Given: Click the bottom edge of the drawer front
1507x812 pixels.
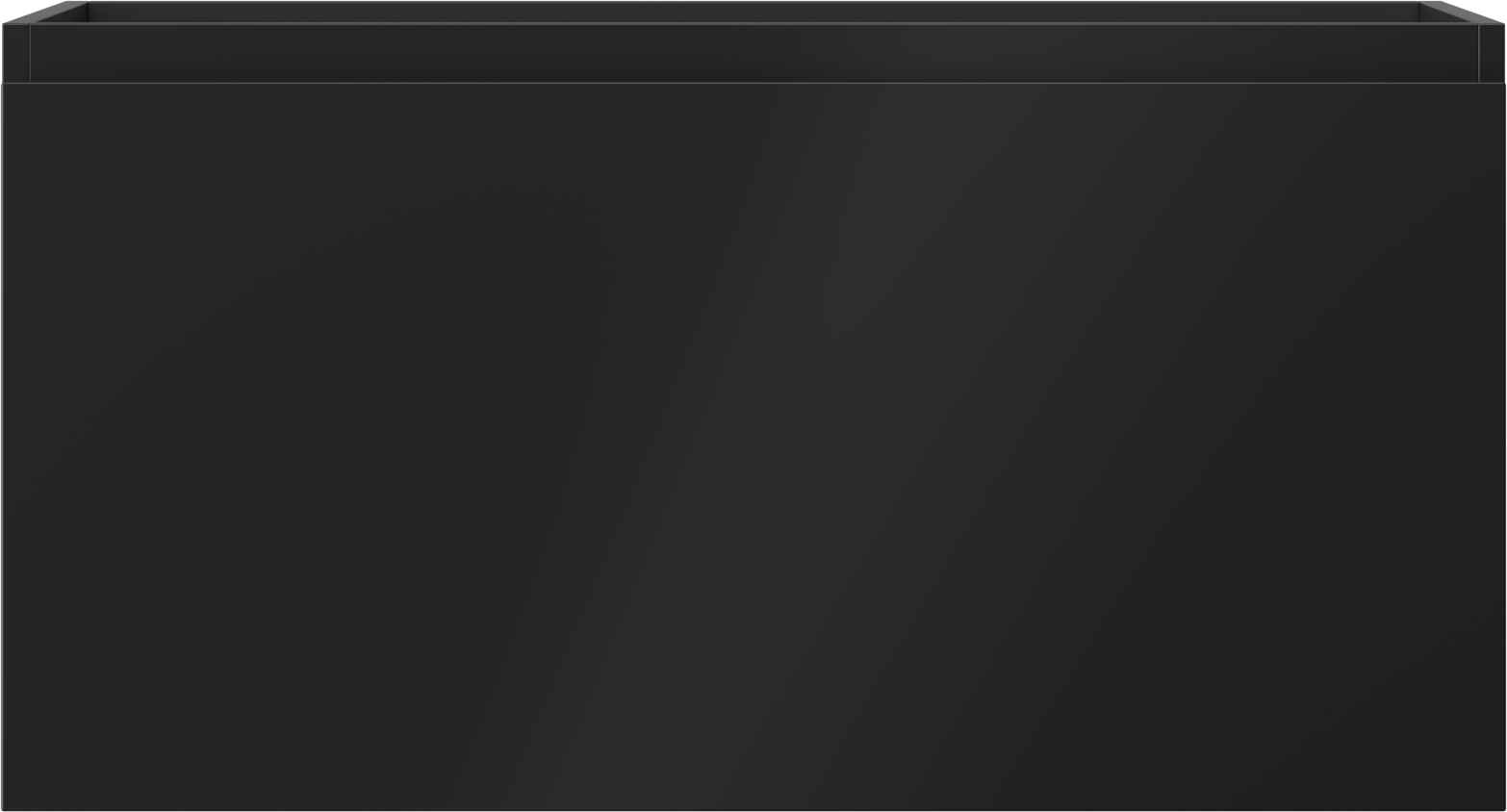Looking at the screenshot, I should click(753, 809).
